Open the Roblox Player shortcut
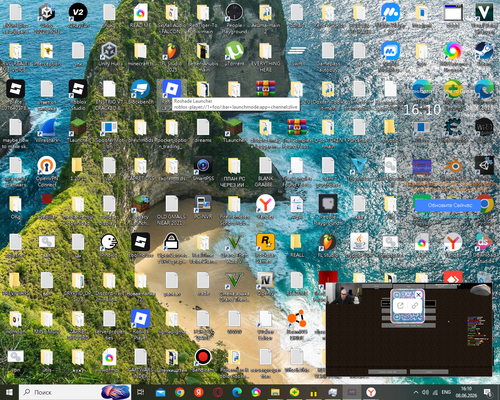This screenshot has width=500, height=400. point(140,319)
